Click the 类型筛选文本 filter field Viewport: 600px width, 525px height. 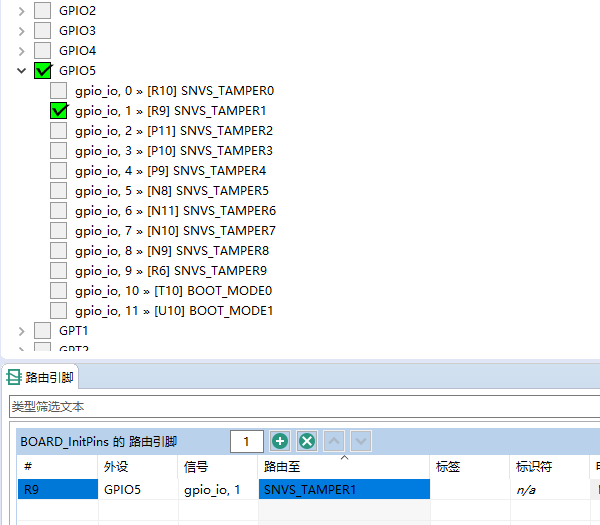304,406
